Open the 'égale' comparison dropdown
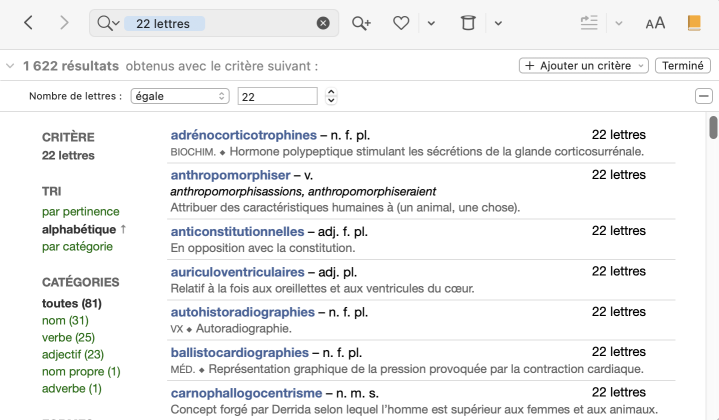719x420 pixels. click(180, 96)
